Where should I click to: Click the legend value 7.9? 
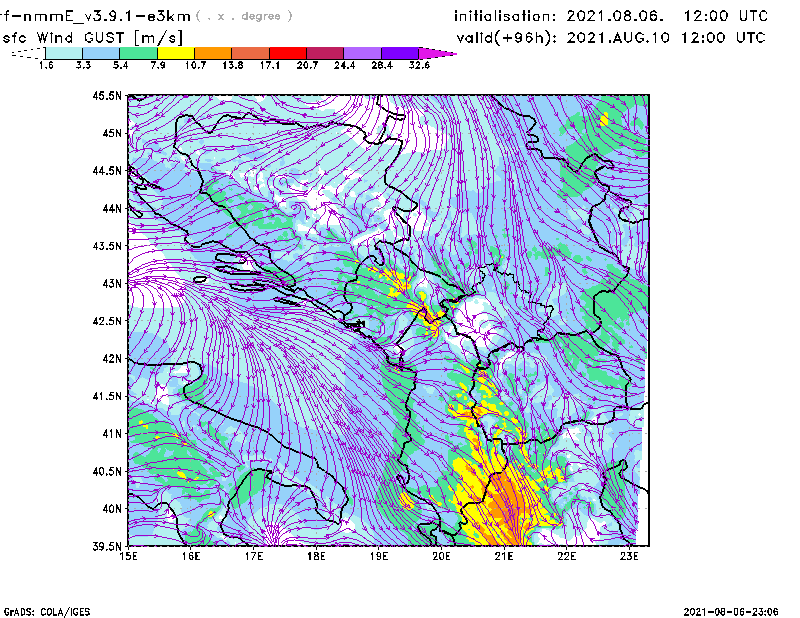pos(158,65)
